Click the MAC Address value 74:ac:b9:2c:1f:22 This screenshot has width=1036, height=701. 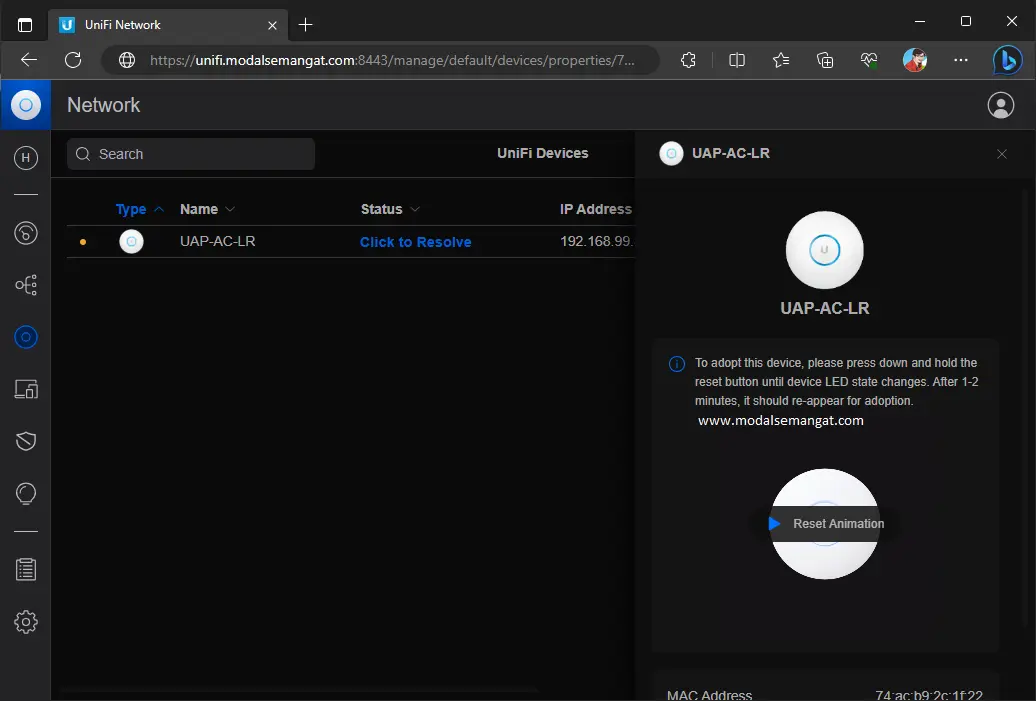tap(928, 695)
